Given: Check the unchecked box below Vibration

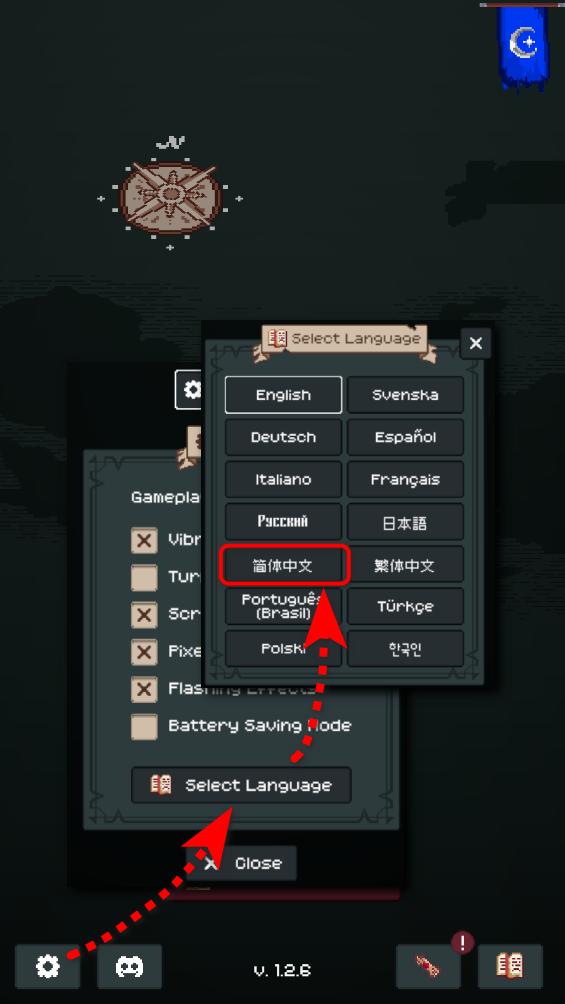Looking at the screenshot, I should 144,578.
